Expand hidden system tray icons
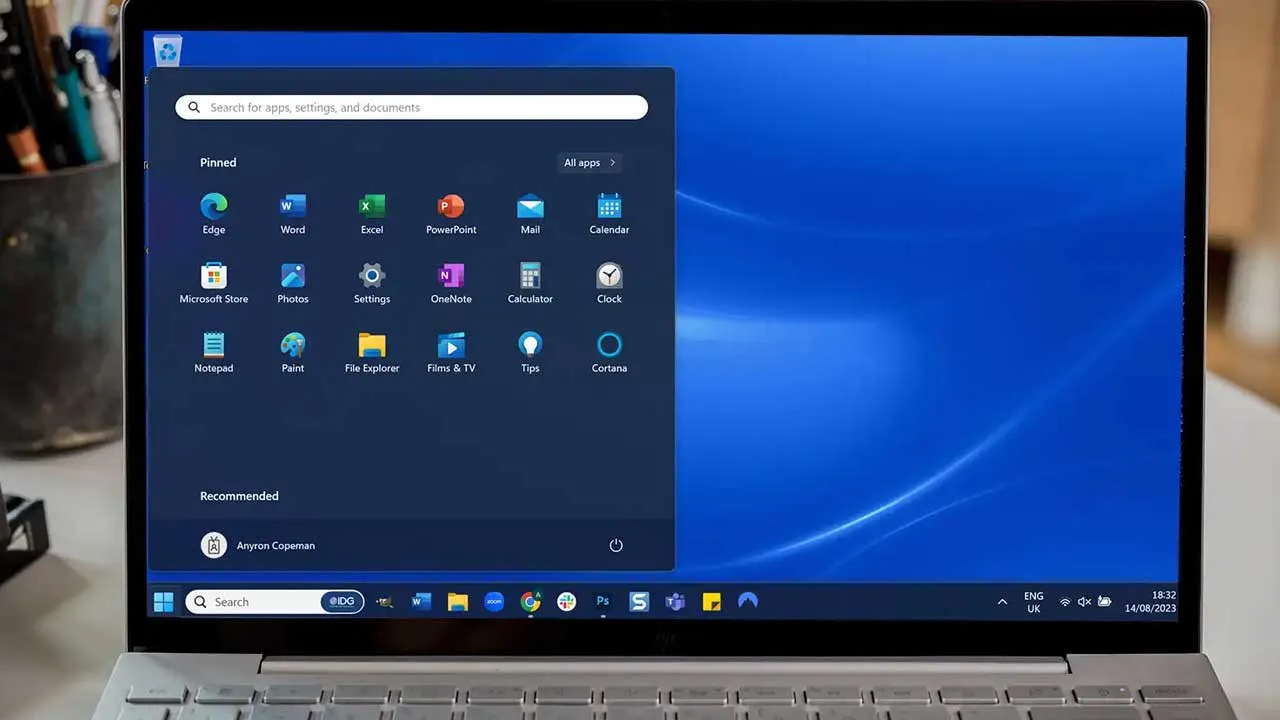Screen dimensions: 1280x720 point(1002,602)
